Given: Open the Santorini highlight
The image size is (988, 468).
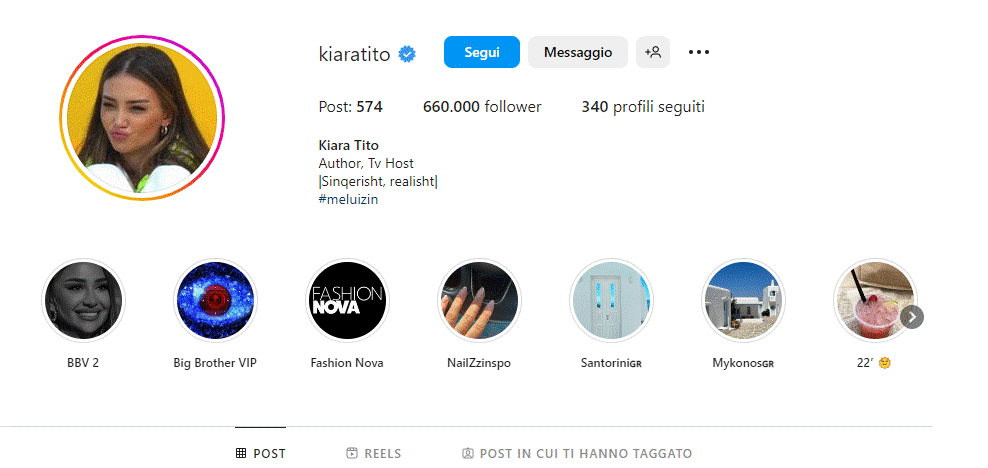Looking at the screenshot, I should (x=611, y=300).
